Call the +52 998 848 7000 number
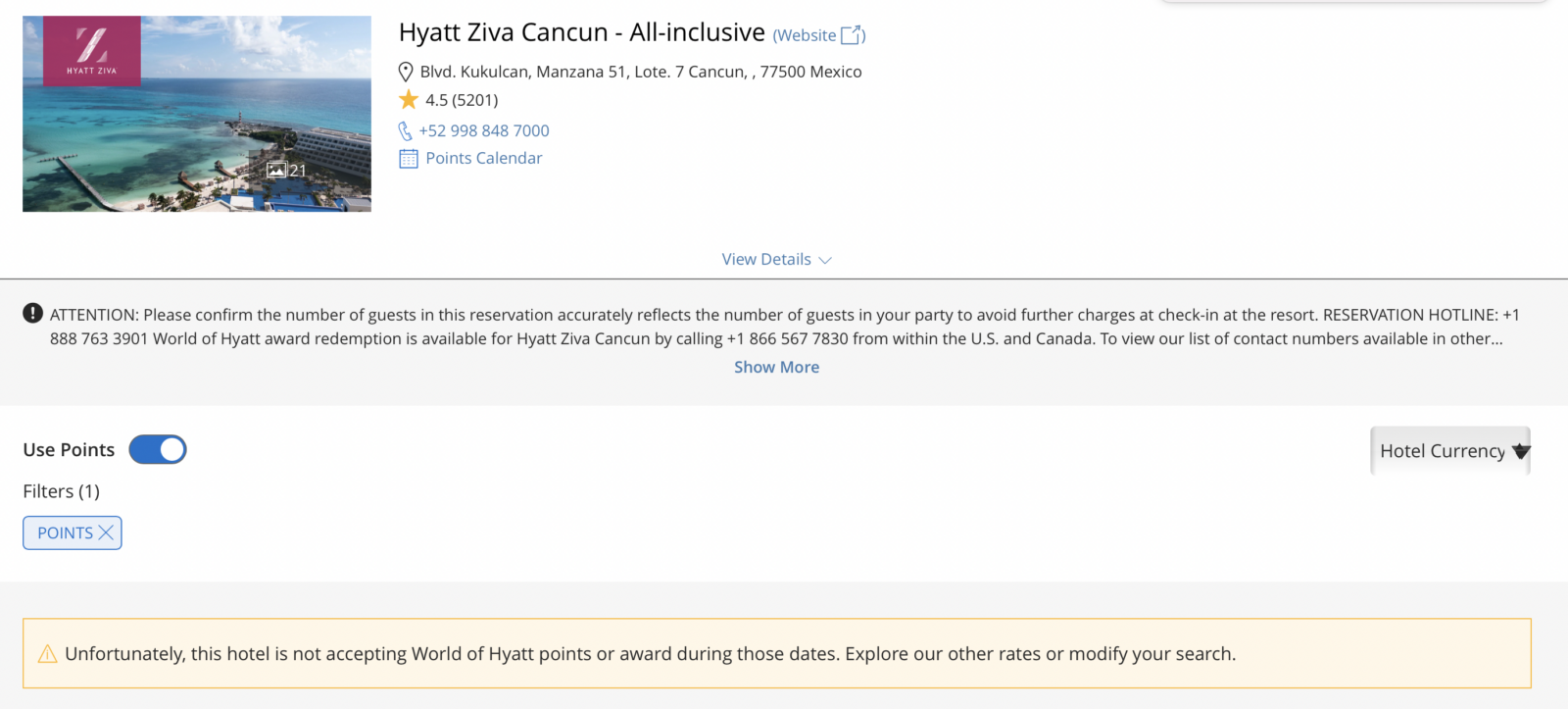Screen dimensions: 1568x709 click(484, 130)
